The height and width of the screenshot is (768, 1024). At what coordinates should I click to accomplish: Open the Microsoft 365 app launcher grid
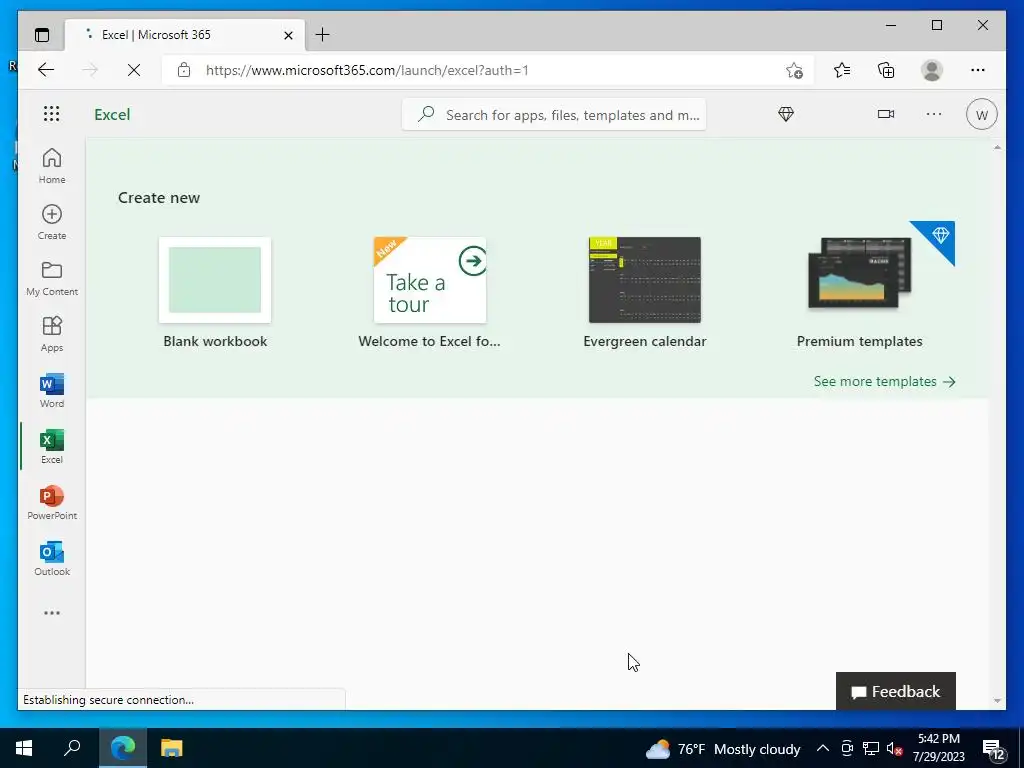pos(52,114)
